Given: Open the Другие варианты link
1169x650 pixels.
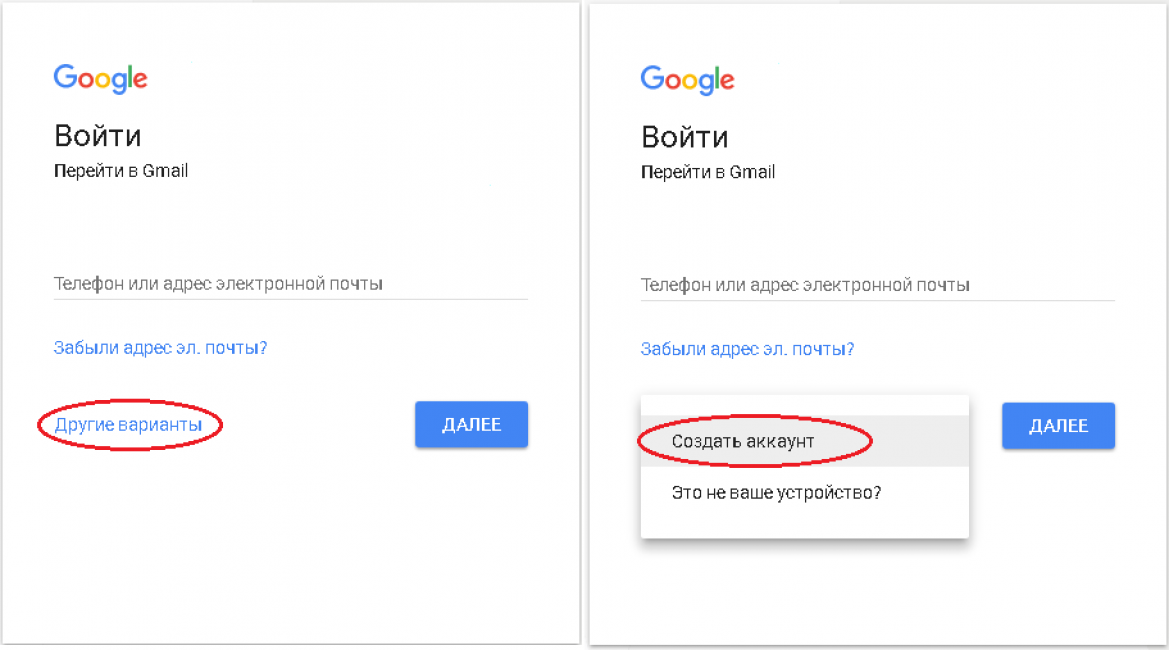Looking at the screenshot, I should tap(128, 425).
